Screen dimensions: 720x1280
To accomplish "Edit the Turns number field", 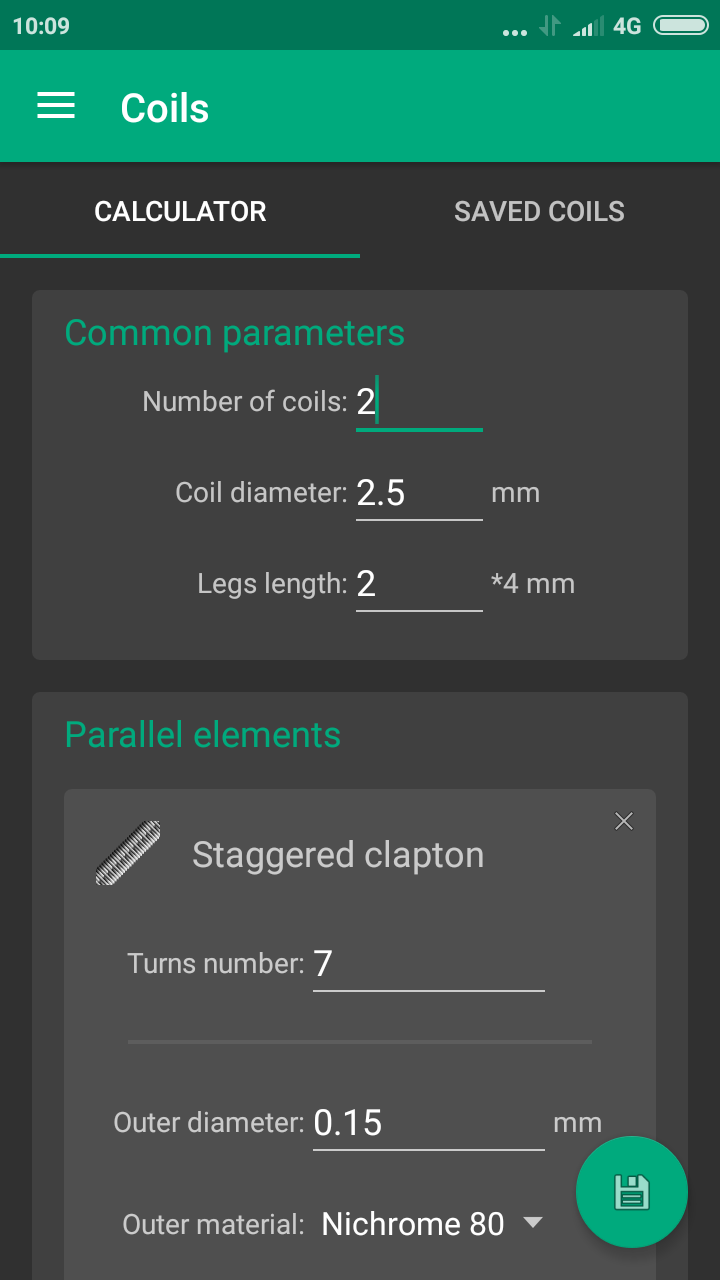I will click(x=429, y=964).
